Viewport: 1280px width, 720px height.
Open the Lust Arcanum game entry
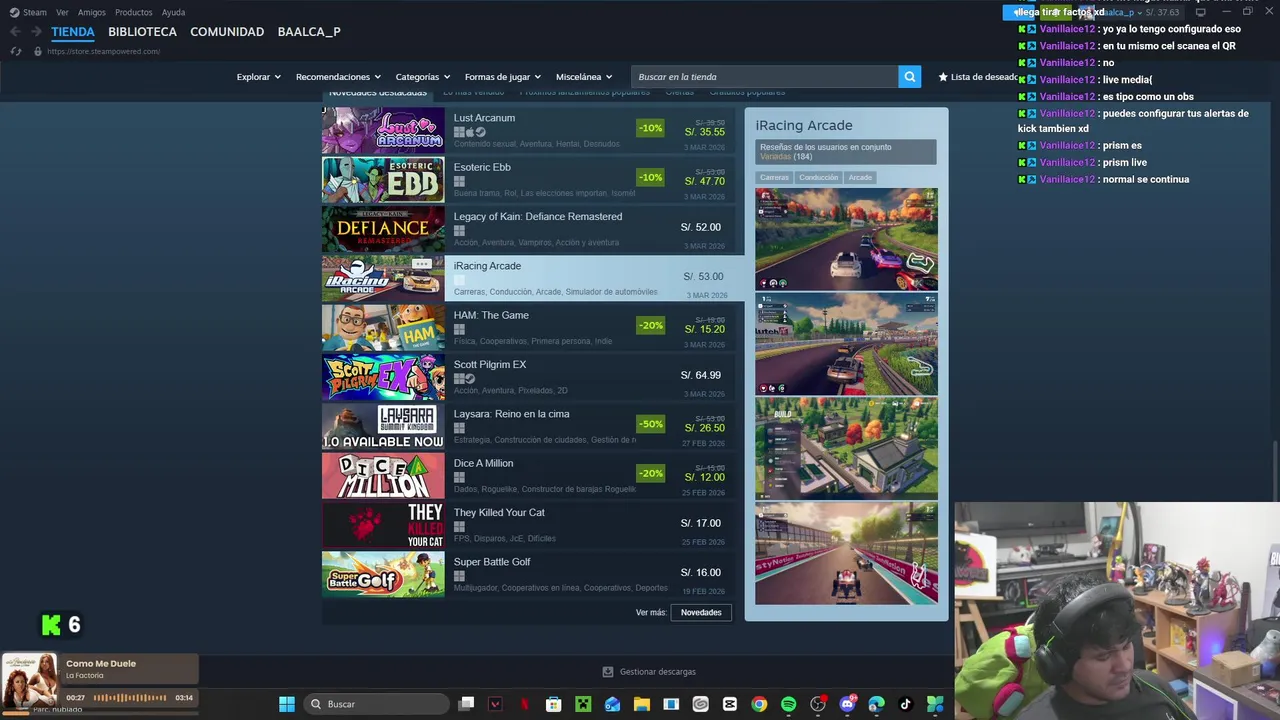pos(528,130)
